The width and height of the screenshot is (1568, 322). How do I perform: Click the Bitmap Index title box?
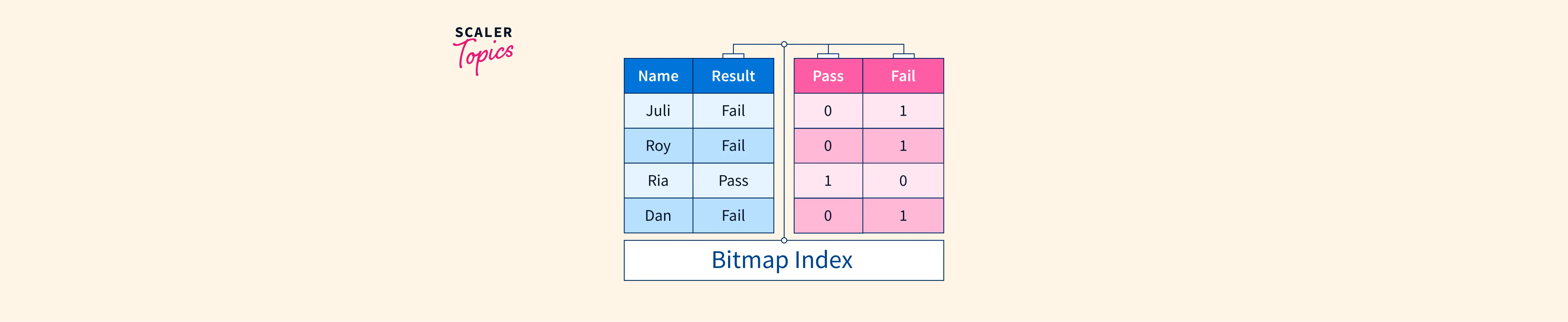[x=783, y=260]
